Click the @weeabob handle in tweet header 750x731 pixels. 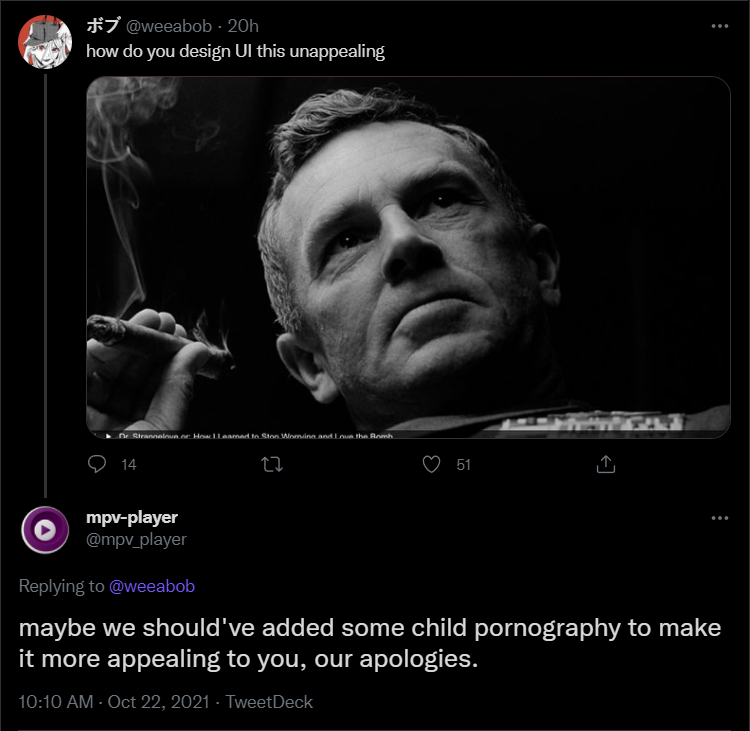pyautogui.click(x=169, y=26)
